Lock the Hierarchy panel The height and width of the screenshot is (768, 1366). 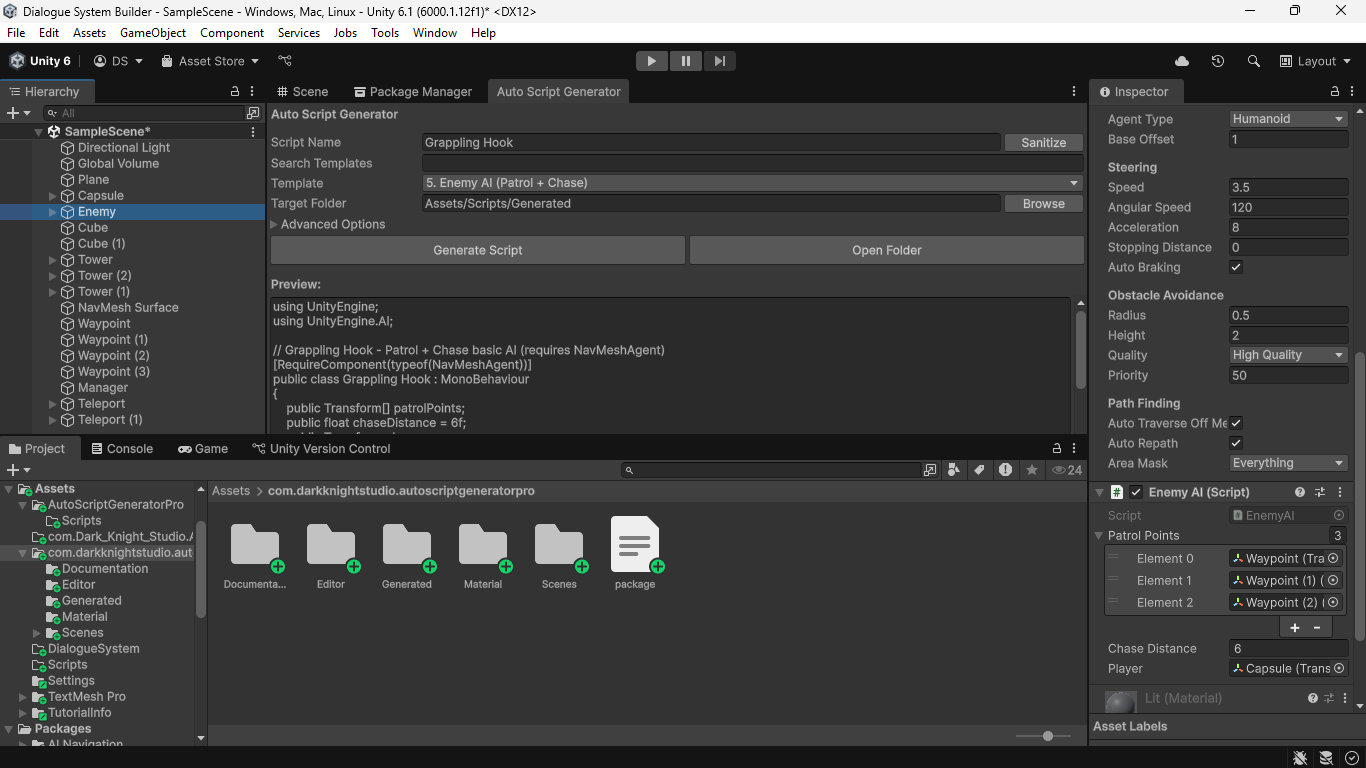[x=235, y=91]
